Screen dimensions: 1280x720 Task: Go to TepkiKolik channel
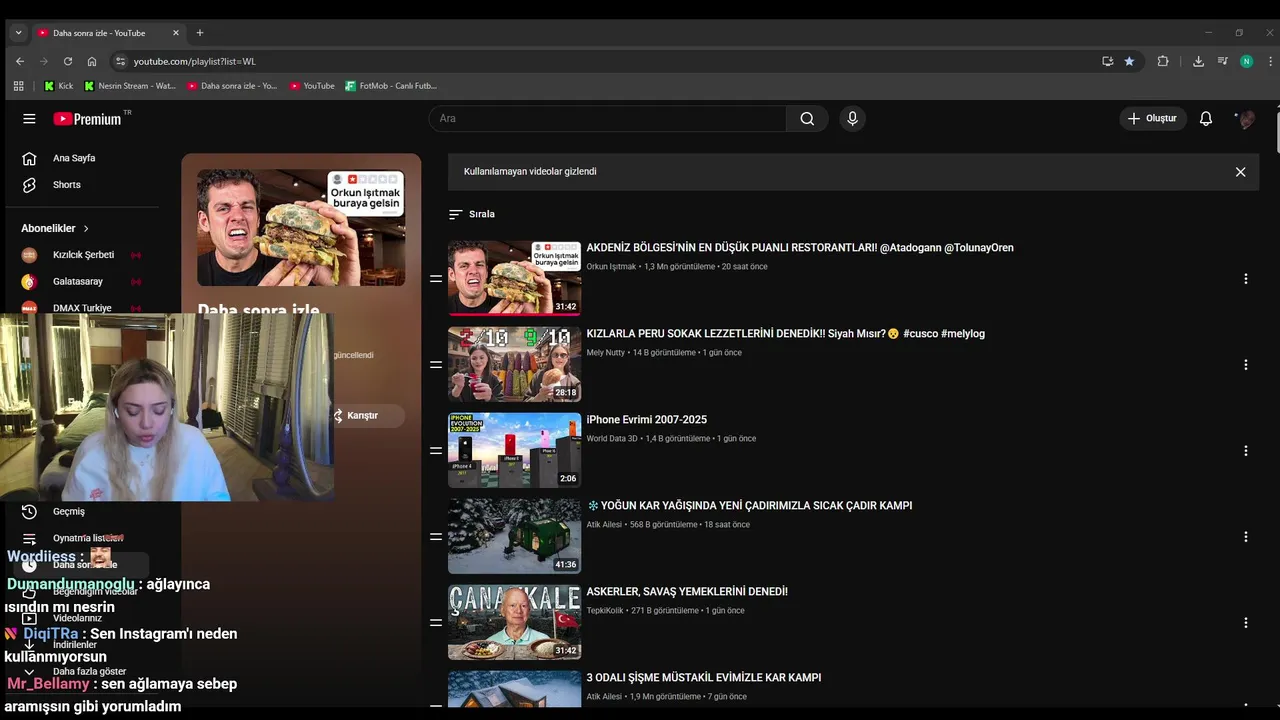pyautogui.click(x=606, y=611)
